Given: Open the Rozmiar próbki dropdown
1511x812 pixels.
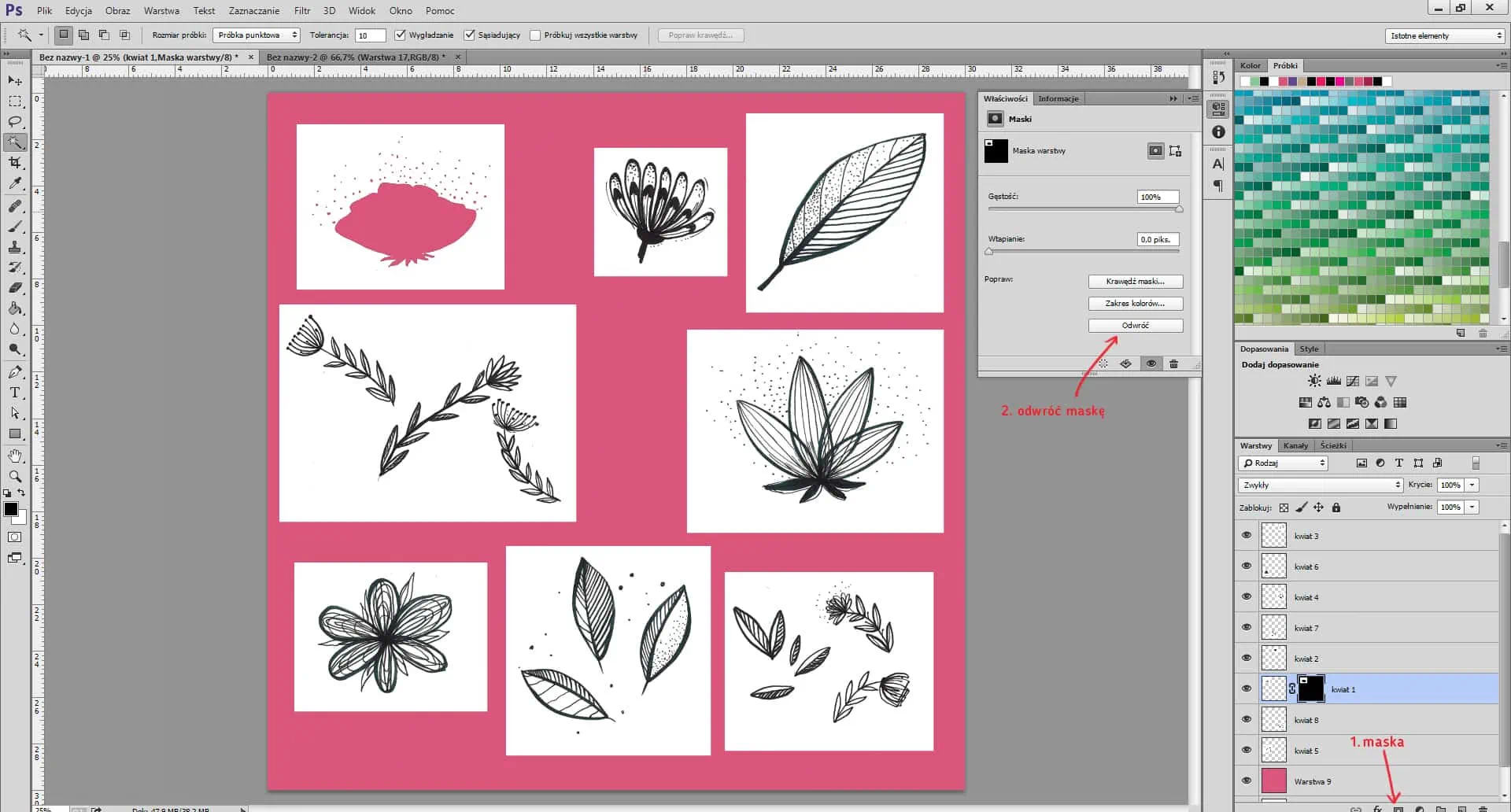Looking at the screenshot, I should coord(257,35).
